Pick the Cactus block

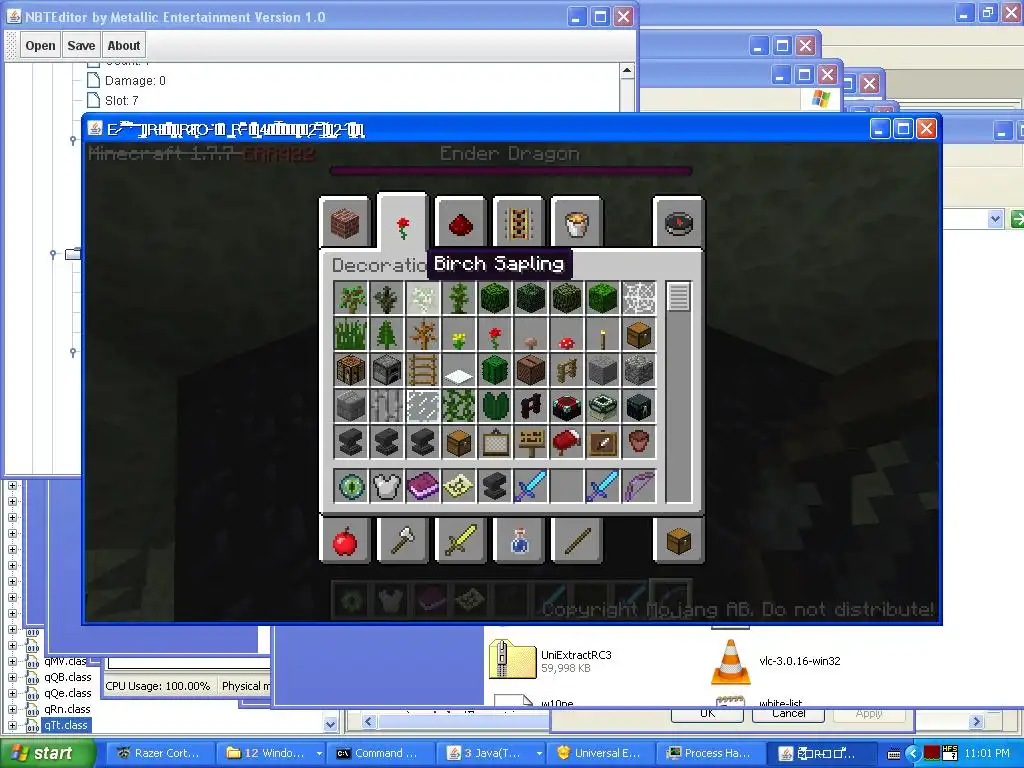(494, 370)
